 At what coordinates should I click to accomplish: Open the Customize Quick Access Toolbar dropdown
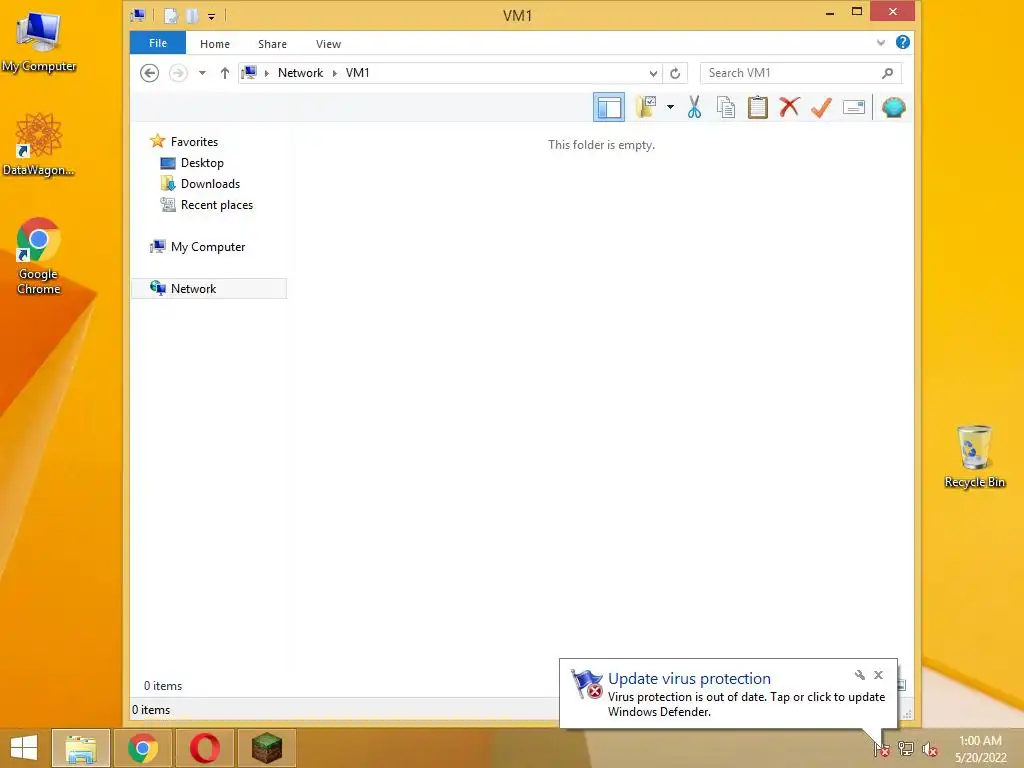[212, 16]
